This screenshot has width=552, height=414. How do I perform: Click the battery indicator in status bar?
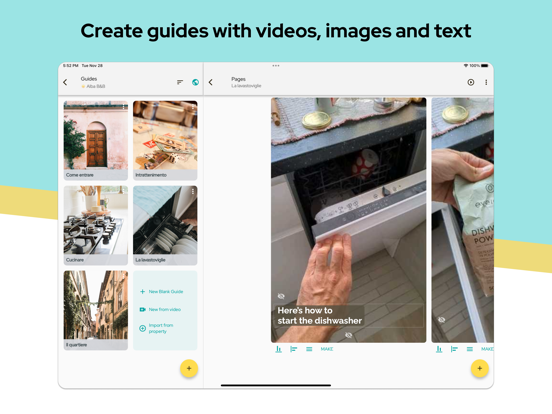pos(485,65)
